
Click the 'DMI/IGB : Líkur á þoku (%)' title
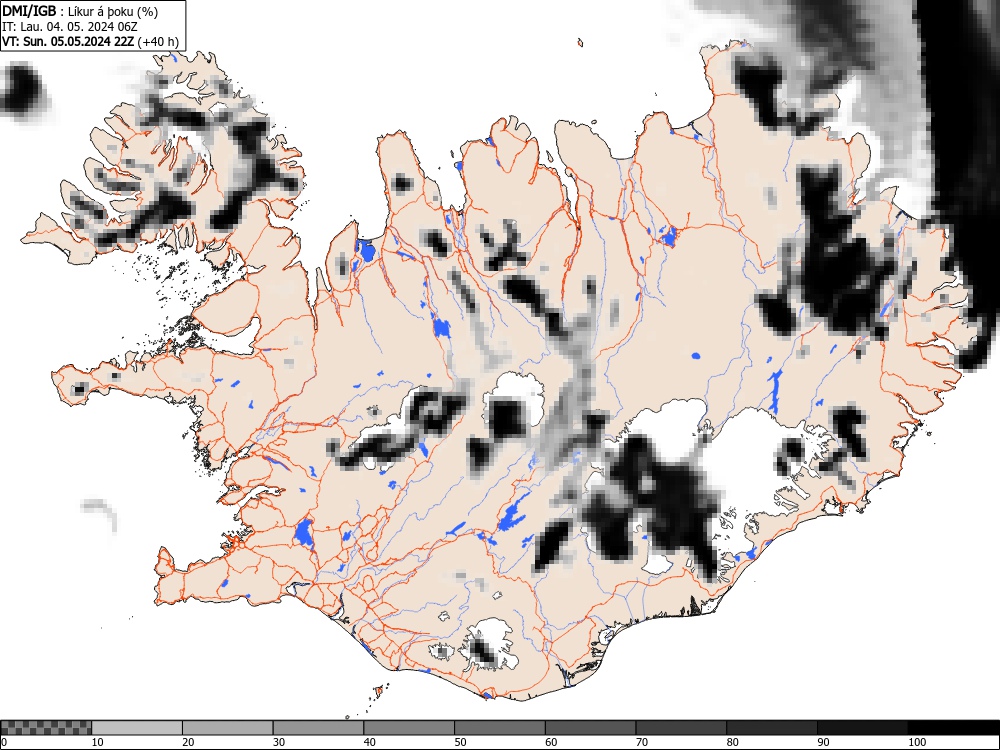(x=80, y=11)
